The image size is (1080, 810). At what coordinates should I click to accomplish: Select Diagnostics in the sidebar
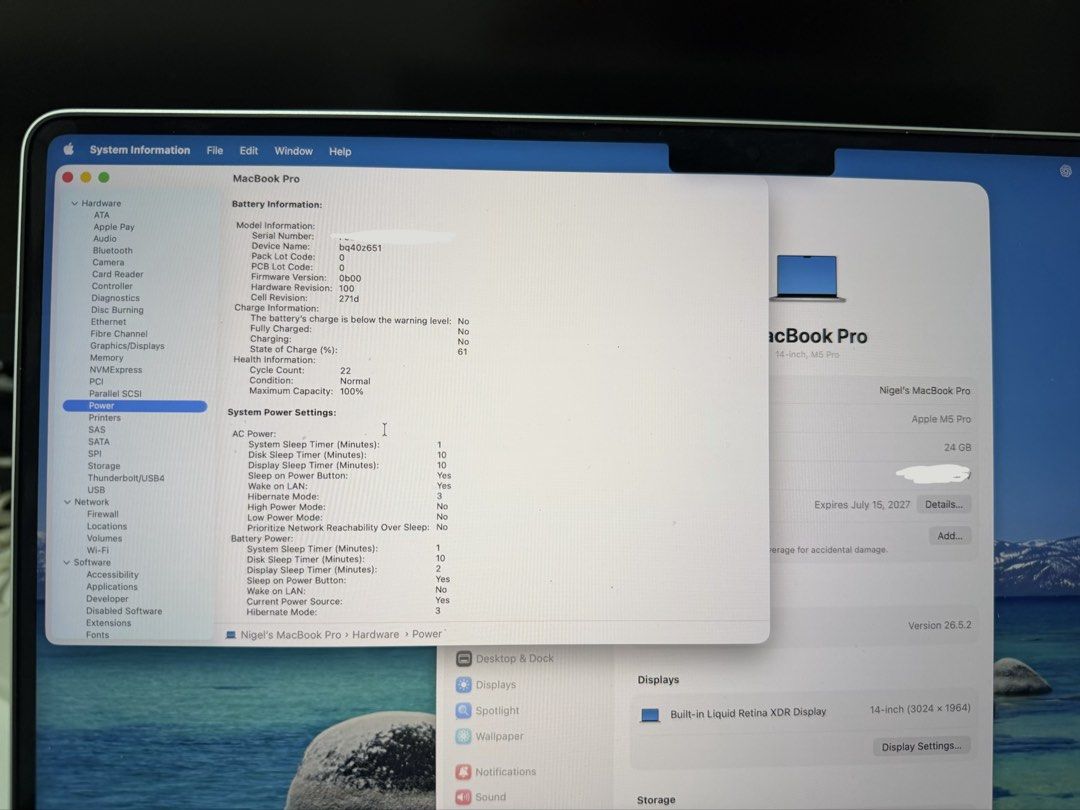point(115,298)
